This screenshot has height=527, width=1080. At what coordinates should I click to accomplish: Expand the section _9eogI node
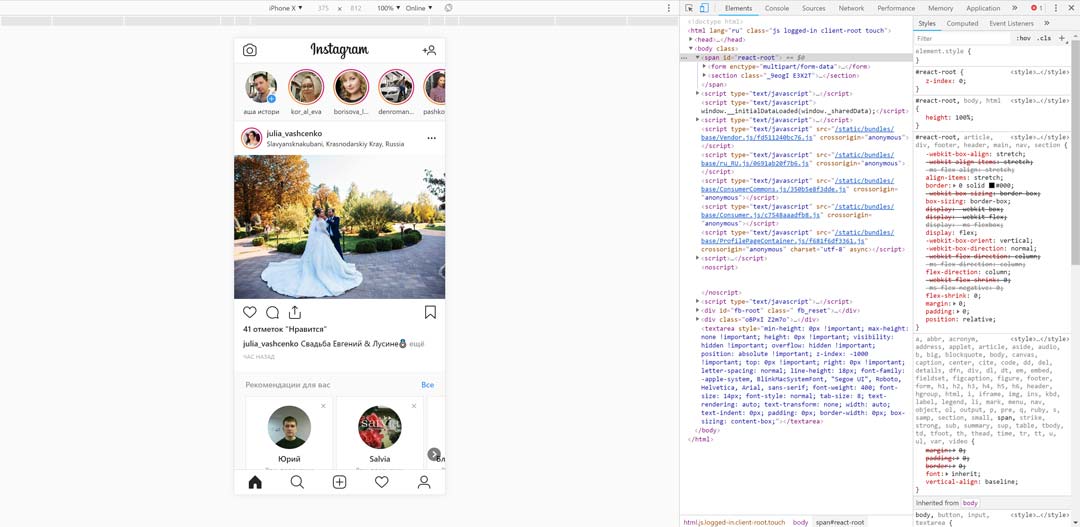point(704,76)
